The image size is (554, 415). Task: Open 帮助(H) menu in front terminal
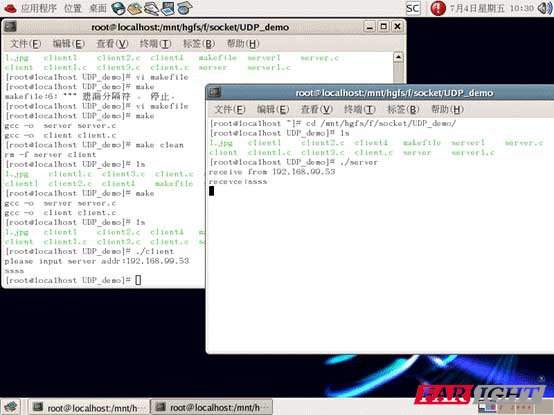pyautogui.click(x=447, y=109)
